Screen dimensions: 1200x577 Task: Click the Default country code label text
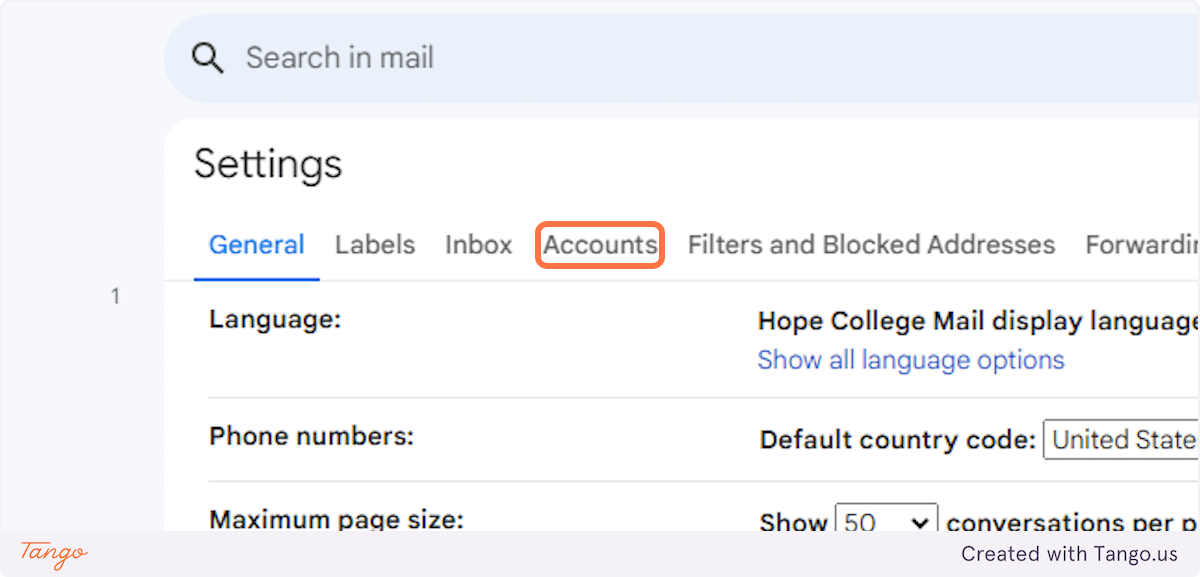click(897, 440)
